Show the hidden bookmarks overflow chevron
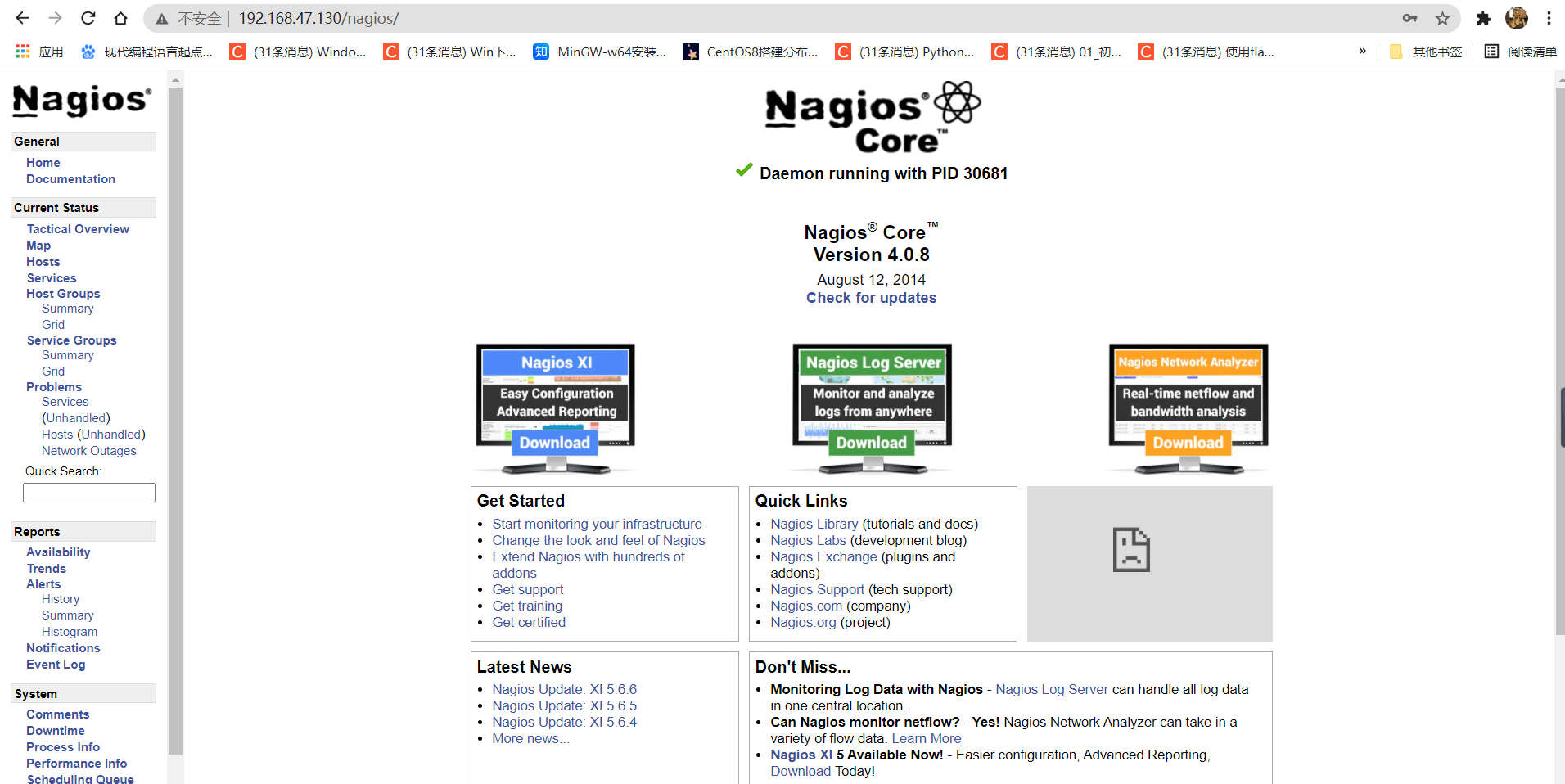Viewport: 1565px width, 784px height. (x=1363, y=51)
